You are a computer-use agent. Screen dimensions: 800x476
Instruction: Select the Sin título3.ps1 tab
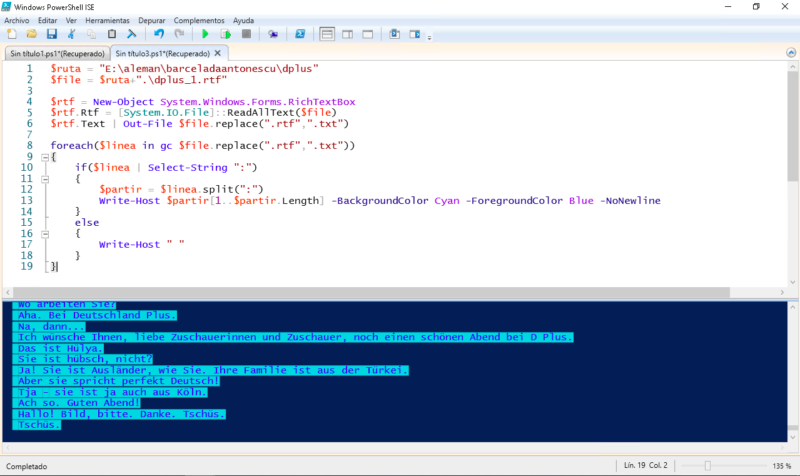pos(162,53)
